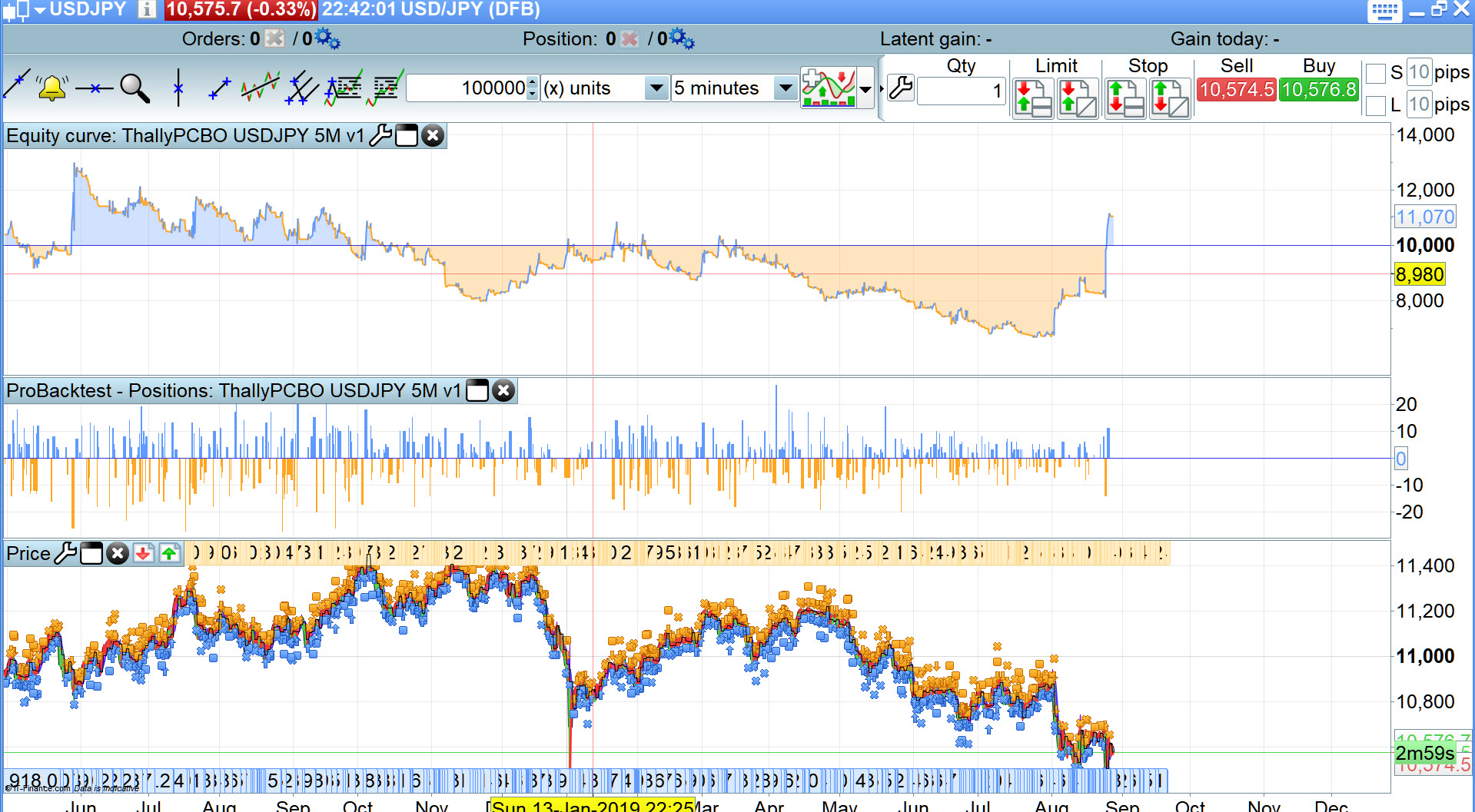
Task: Place a buy limit order with second Limit icon
Action: pos(1078,98)
